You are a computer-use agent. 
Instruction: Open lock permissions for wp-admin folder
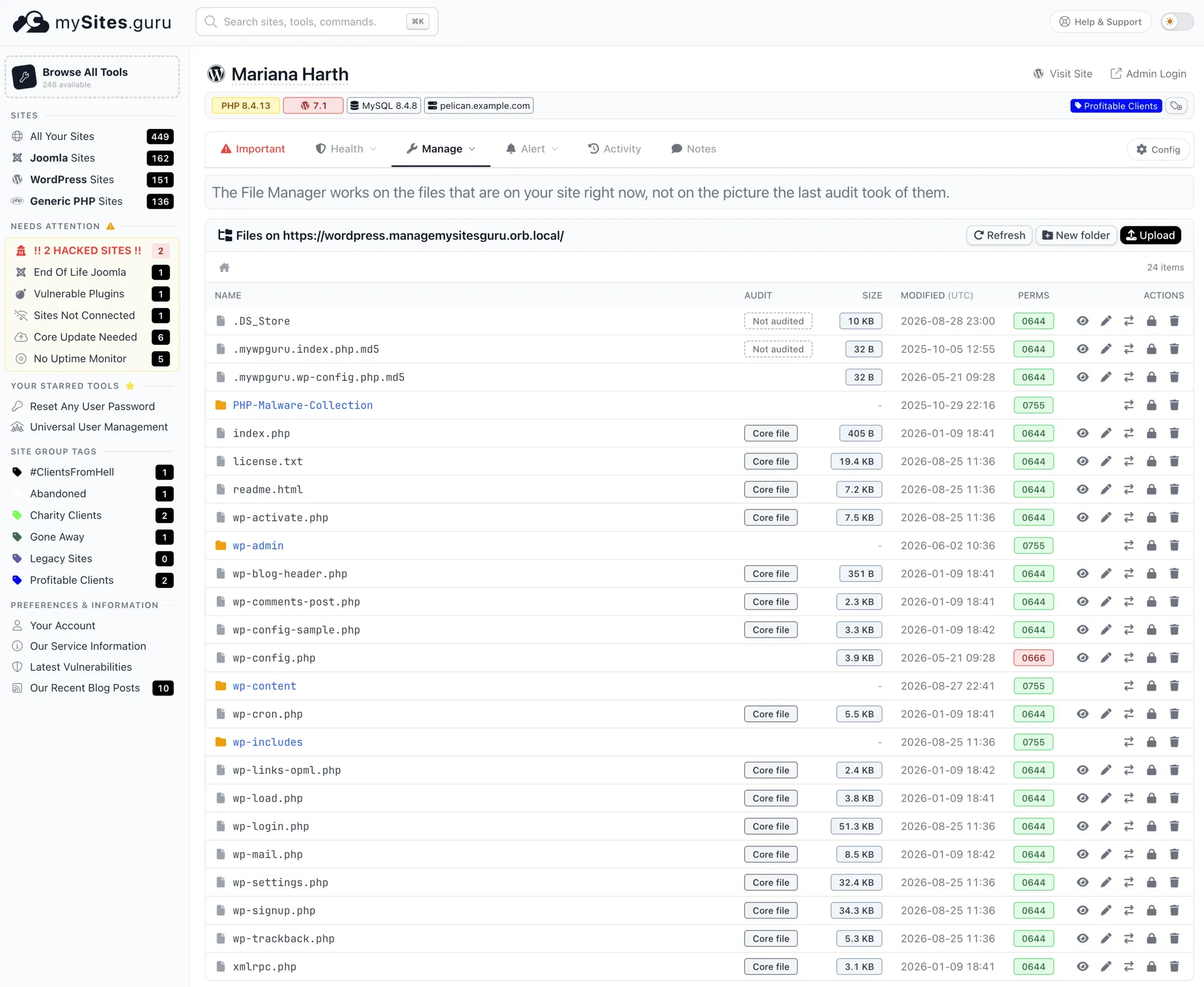tap(1152, 546)
